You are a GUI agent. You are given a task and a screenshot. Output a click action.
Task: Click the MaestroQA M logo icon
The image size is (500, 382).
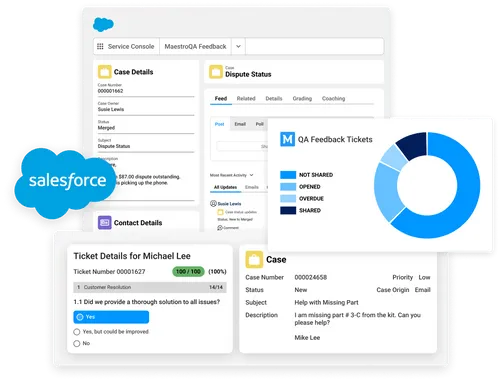click(287, 139)
